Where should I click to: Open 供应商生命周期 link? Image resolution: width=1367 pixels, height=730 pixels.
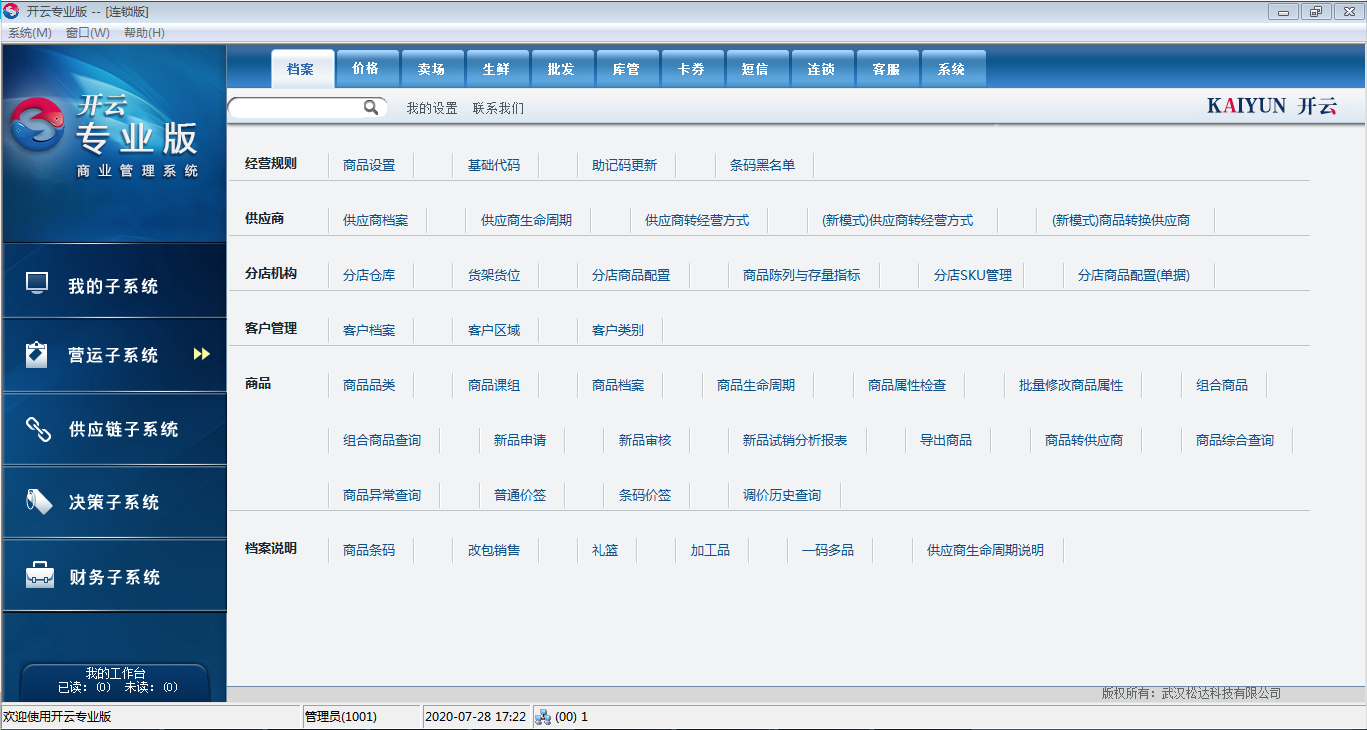[x=527, y=220]
